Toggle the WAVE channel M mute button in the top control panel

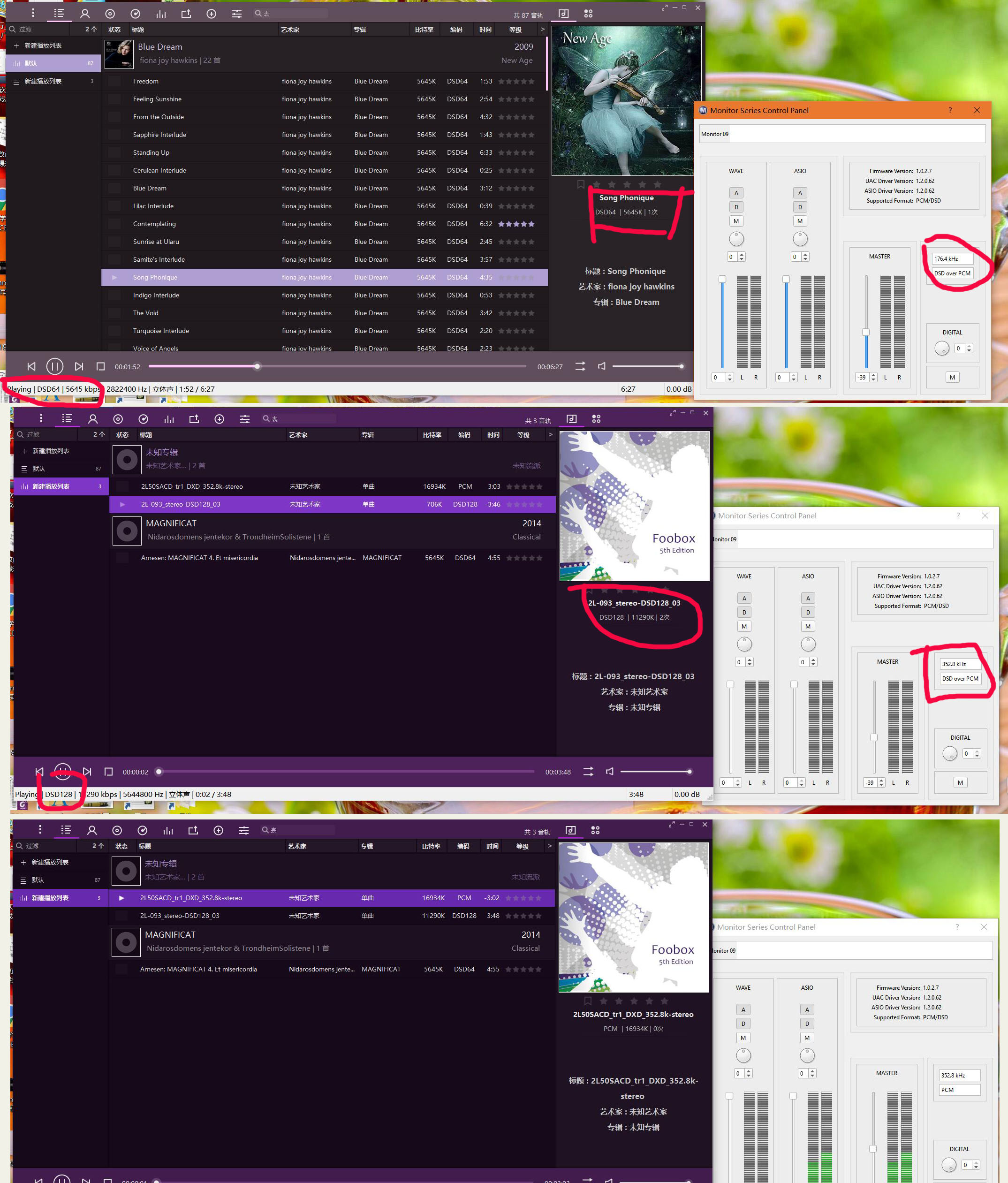tap(736, 221)
